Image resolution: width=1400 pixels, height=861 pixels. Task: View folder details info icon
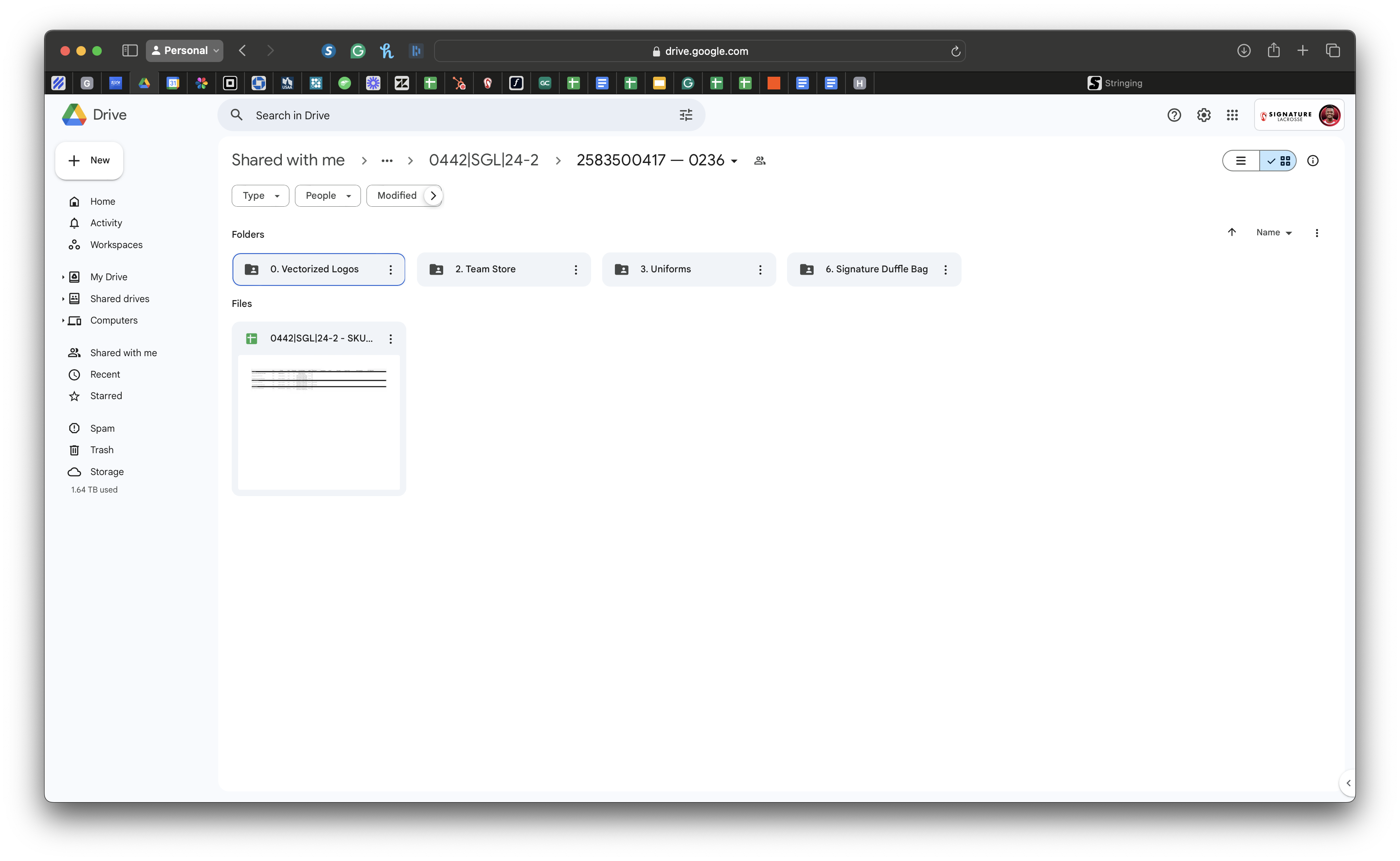point(1312,161)
